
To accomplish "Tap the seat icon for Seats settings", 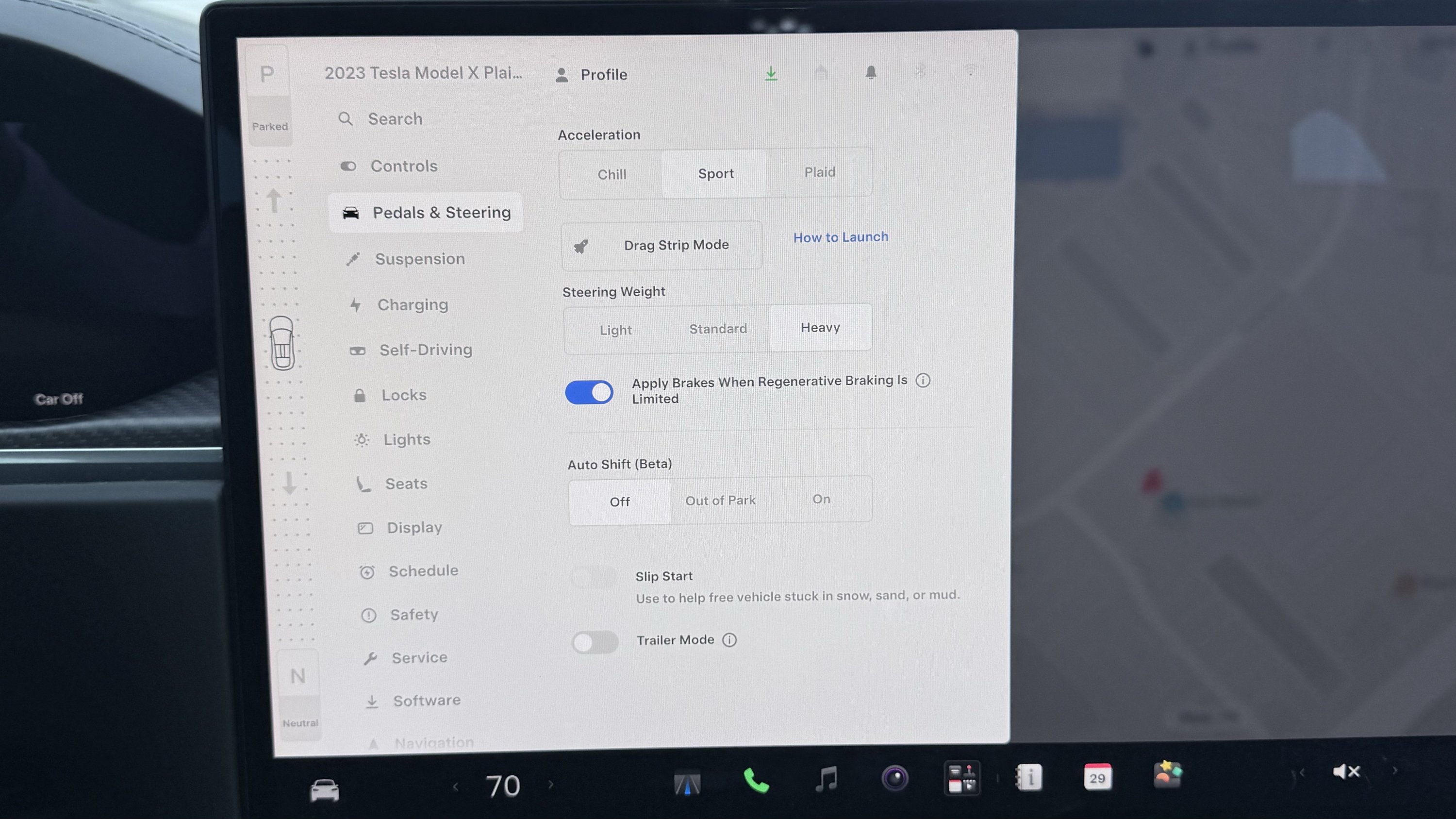I will (364, 485).
